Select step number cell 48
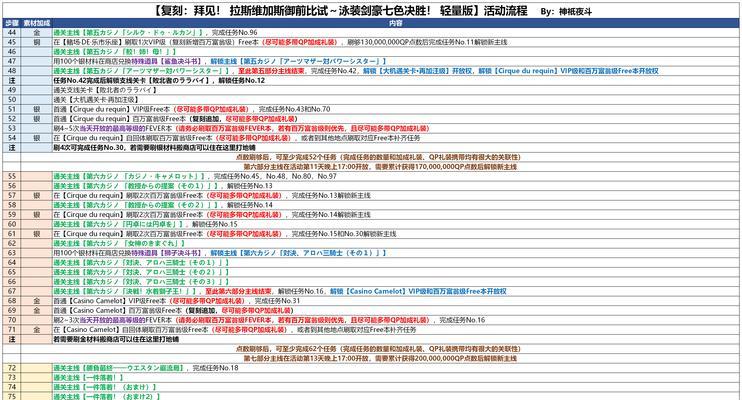 click(x=11, y=71)
